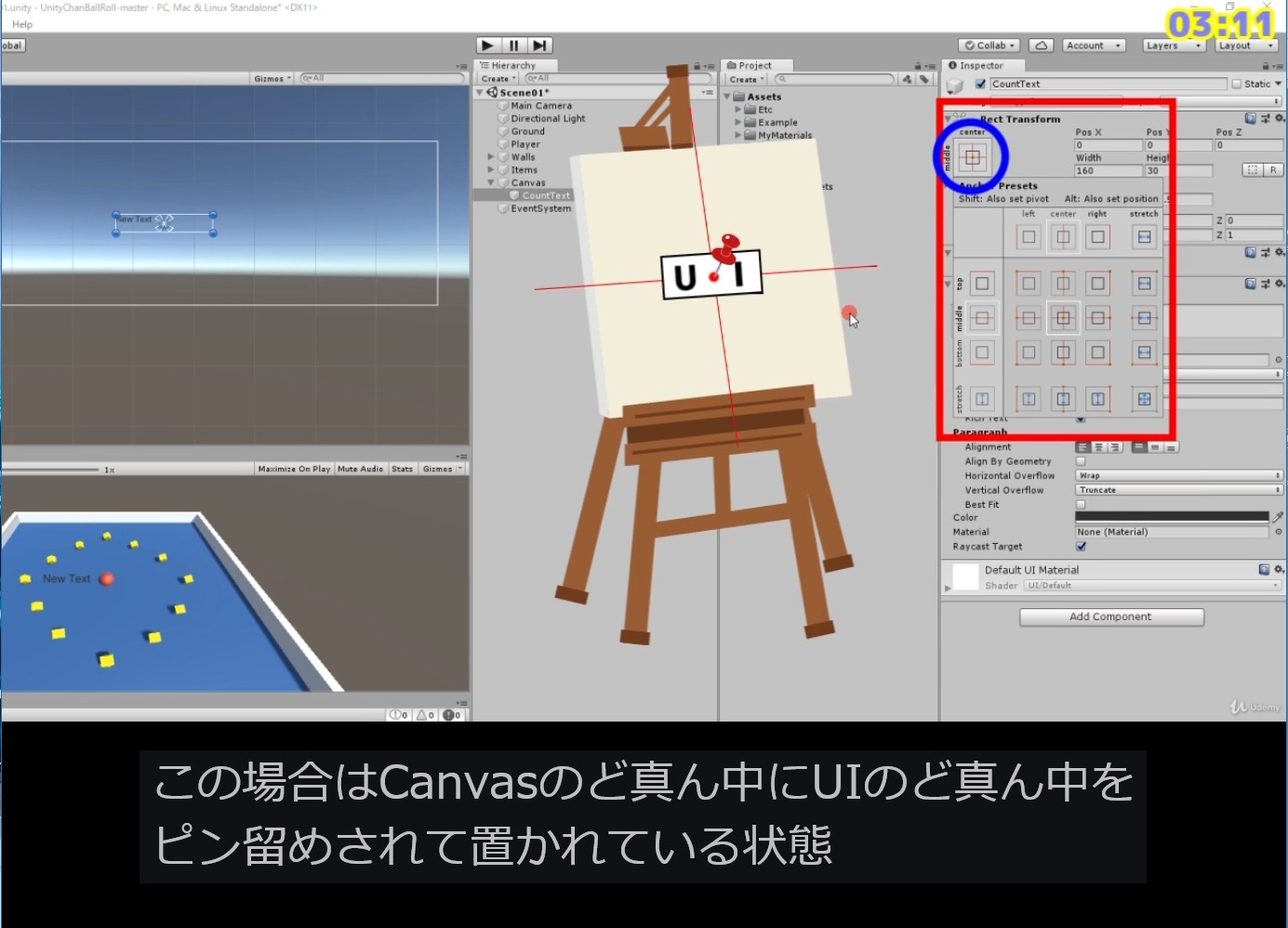Select the Player object in Hierarchy
This screenshot has height=928, width=1288.
525,144
